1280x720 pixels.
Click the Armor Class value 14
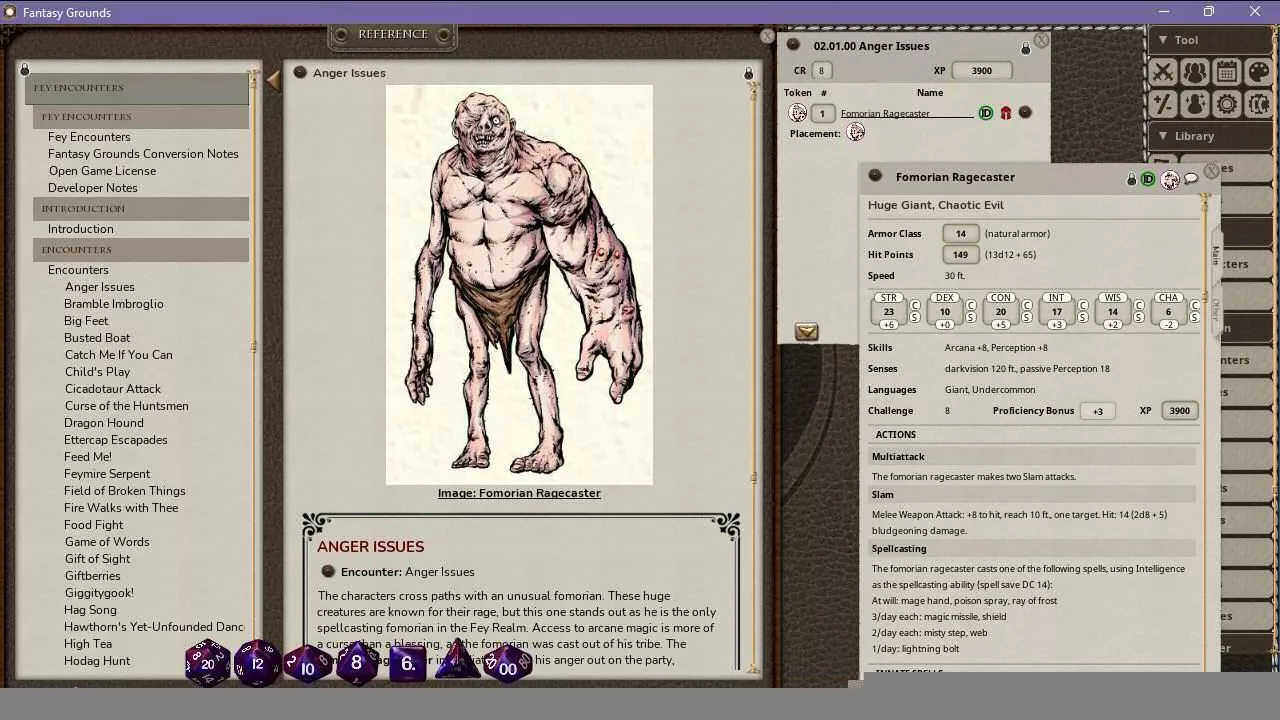click(960, 234)
